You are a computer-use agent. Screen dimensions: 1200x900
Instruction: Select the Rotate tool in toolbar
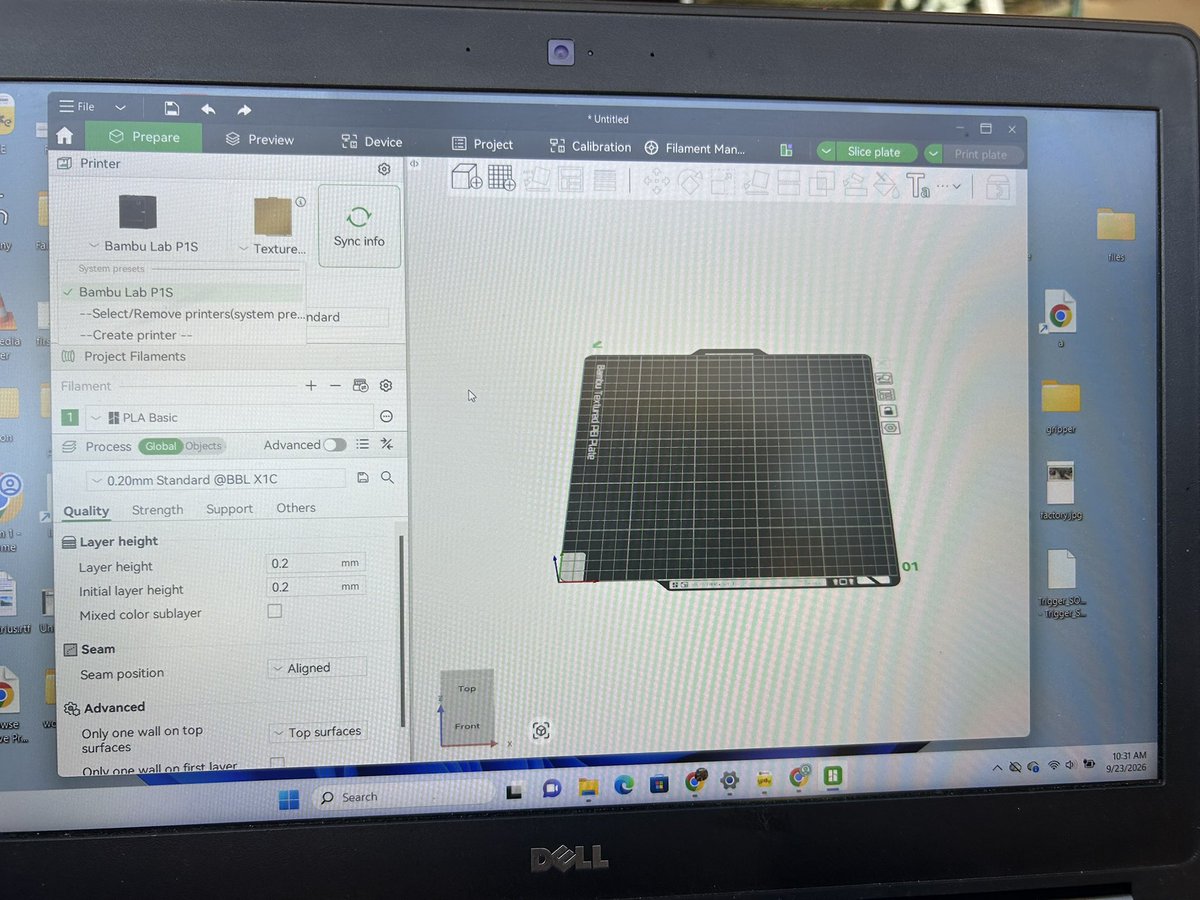(690, 182)
